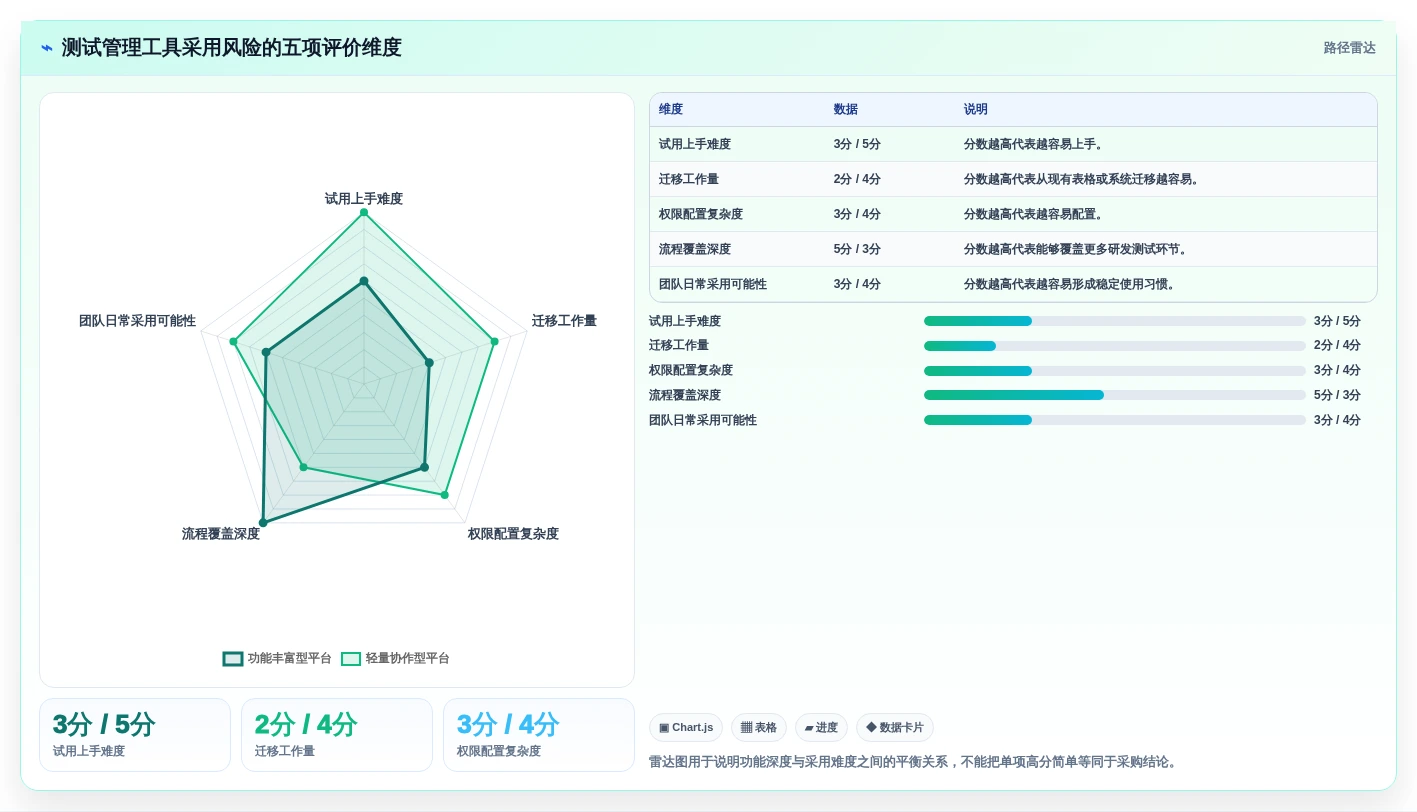This screenshot has height=812, width=1417.
Task: Click radar axis label 流程覆盖深度
Action: [x=221, y=534]
